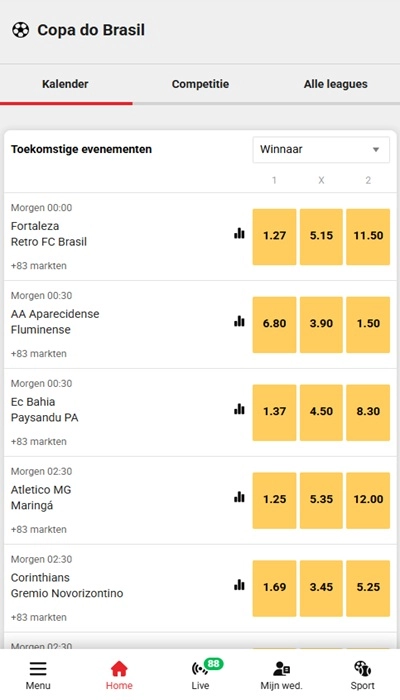Open statistics icon for Fortaleza match
Viewport: 400px width, 700px height.
[x=239, y=233]
